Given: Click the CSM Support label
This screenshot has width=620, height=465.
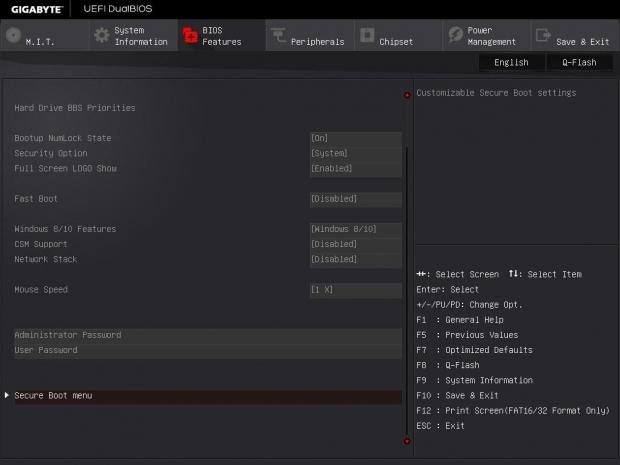Looking at the screenshot, I should pos(41,244).
